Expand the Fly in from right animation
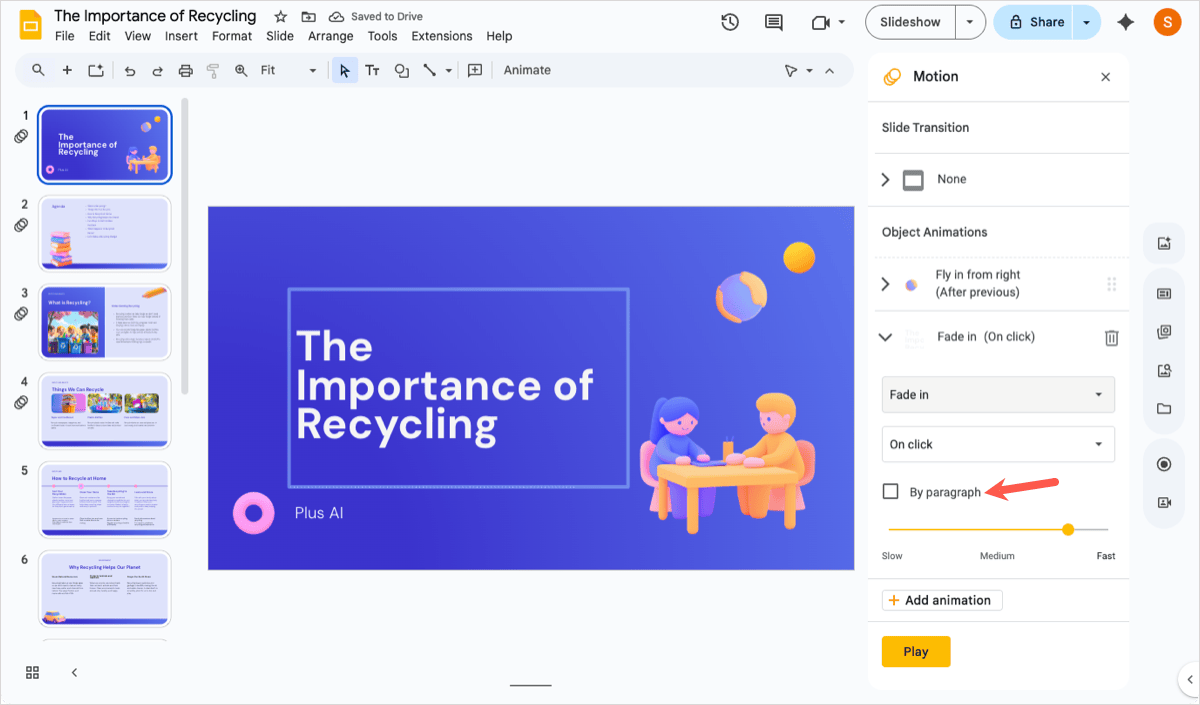 [885, 284]
